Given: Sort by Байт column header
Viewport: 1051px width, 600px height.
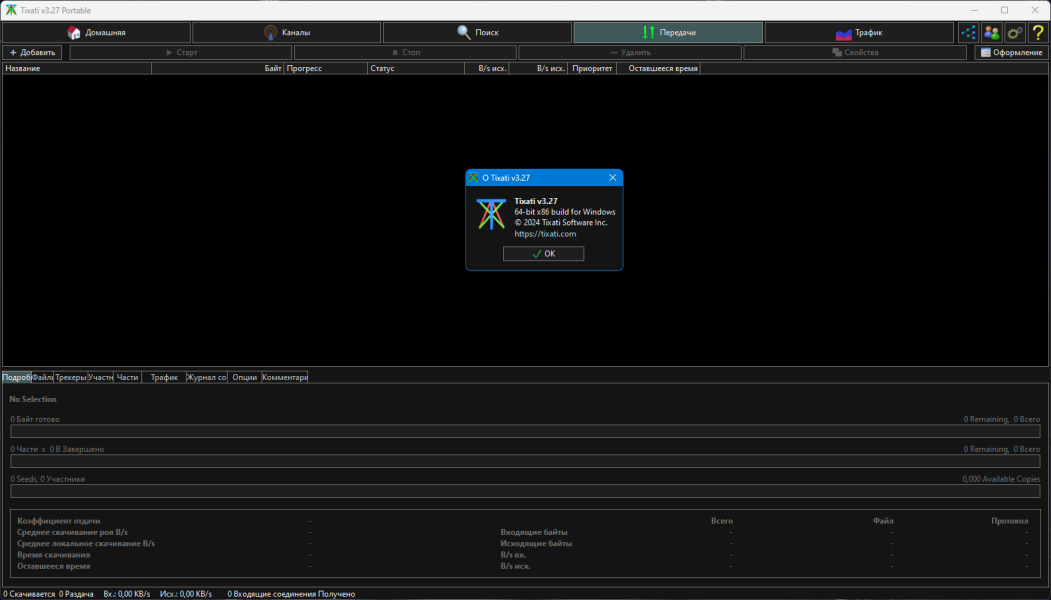Looking at the screenshot, I should pyautogui.click(x=218, y=68).
